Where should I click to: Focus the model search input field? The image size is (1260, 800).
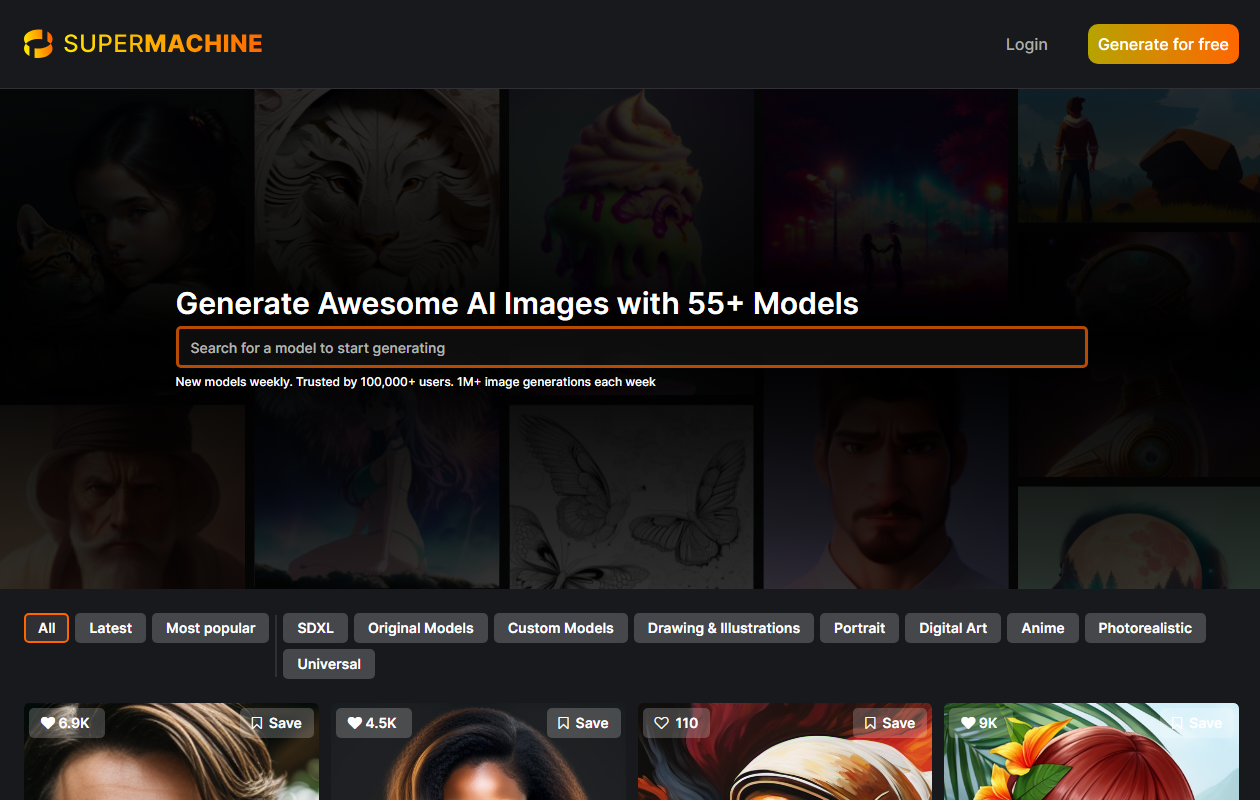pos(630,348)
